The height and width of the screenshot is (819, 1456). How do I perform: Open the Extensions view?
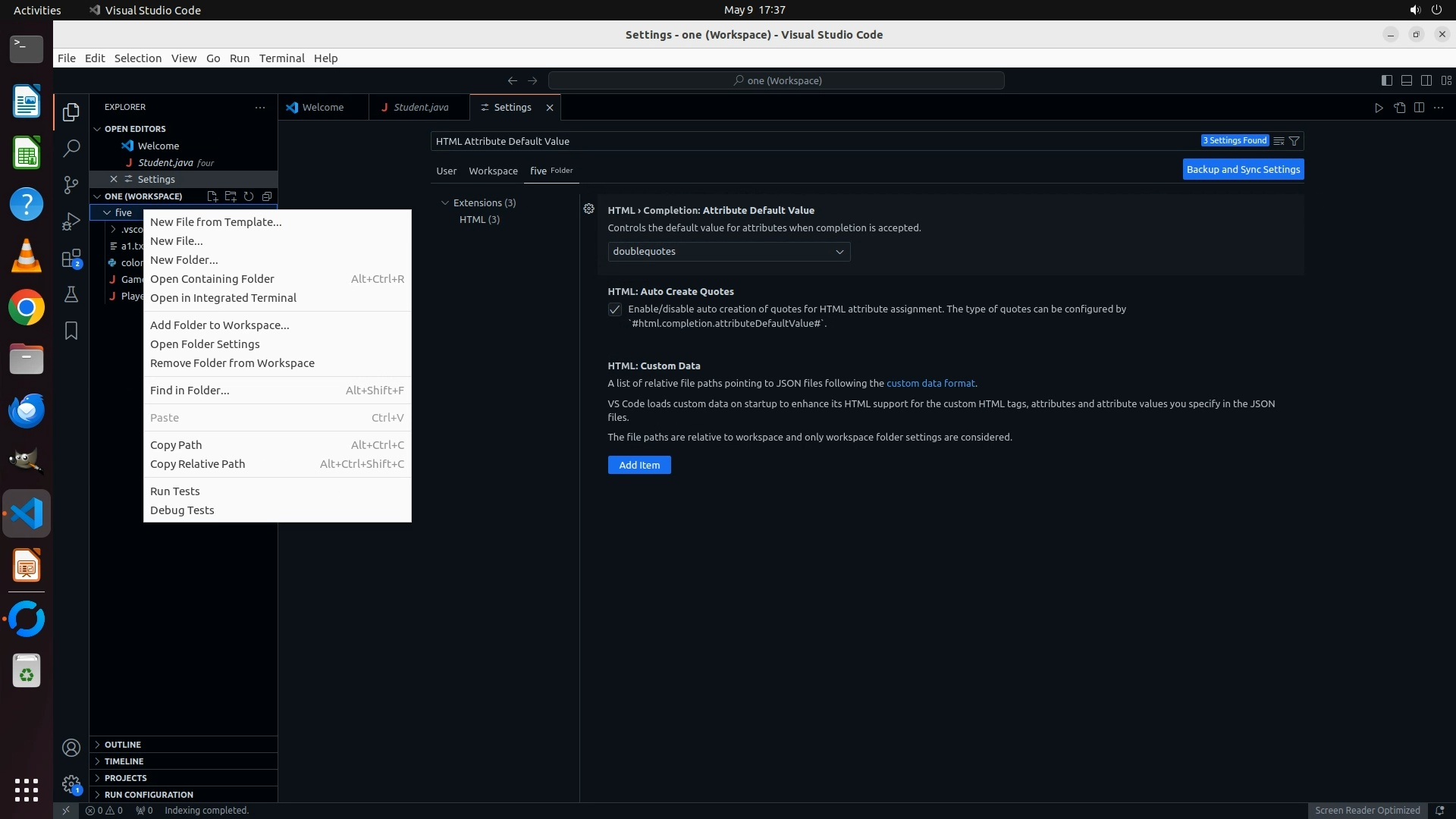(71, 259)
